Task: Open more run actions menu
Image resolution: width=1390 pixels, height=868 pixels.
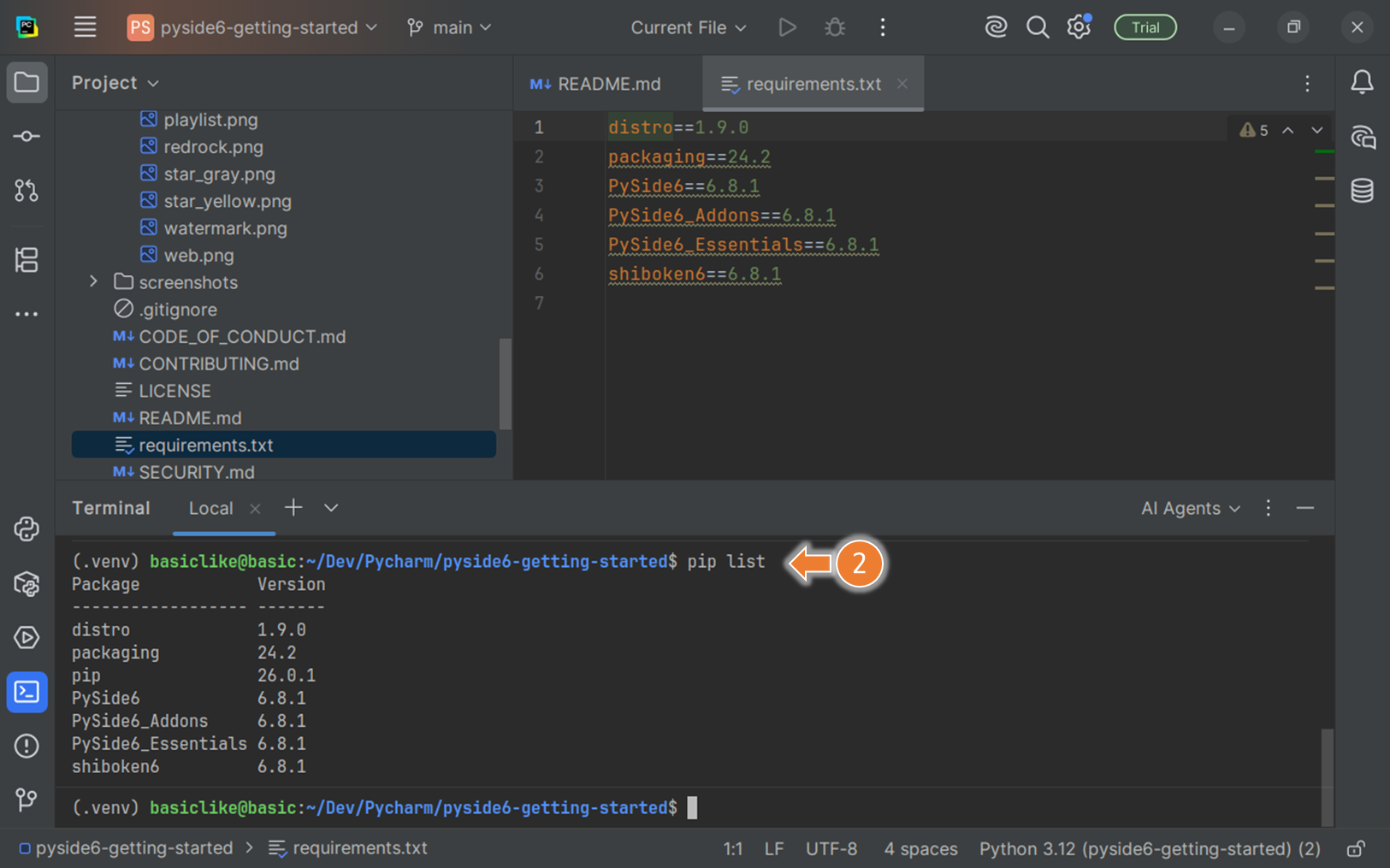Action: [883, 27]
